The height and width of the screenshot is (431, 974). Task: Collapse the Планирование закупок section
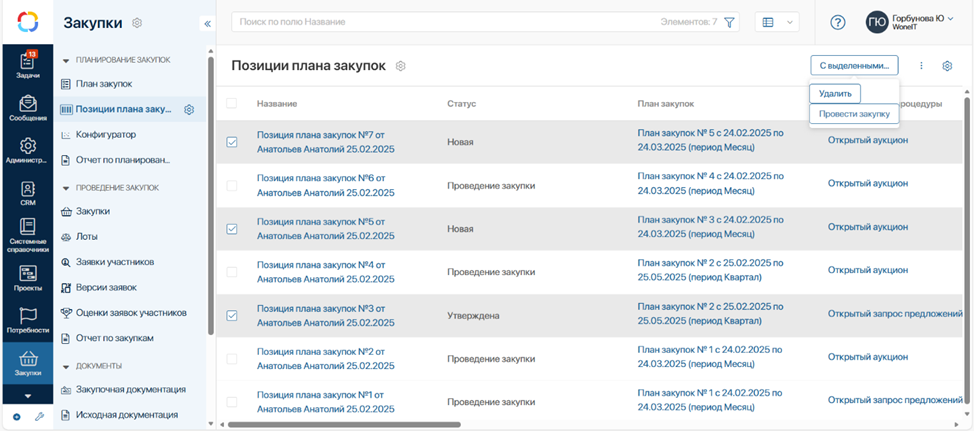[66, 60]
